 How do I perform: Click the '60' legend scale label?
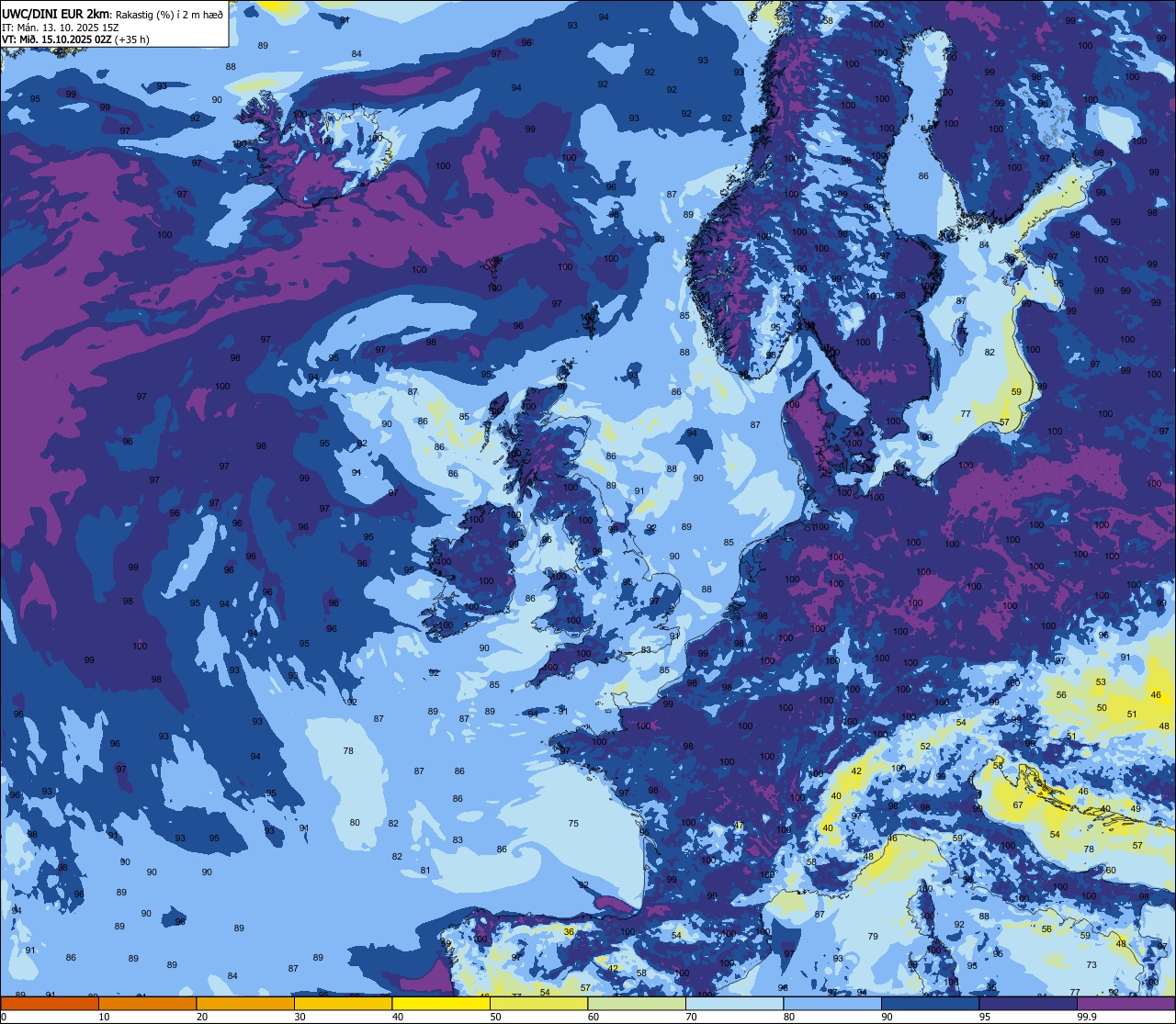pos(594,1017)
